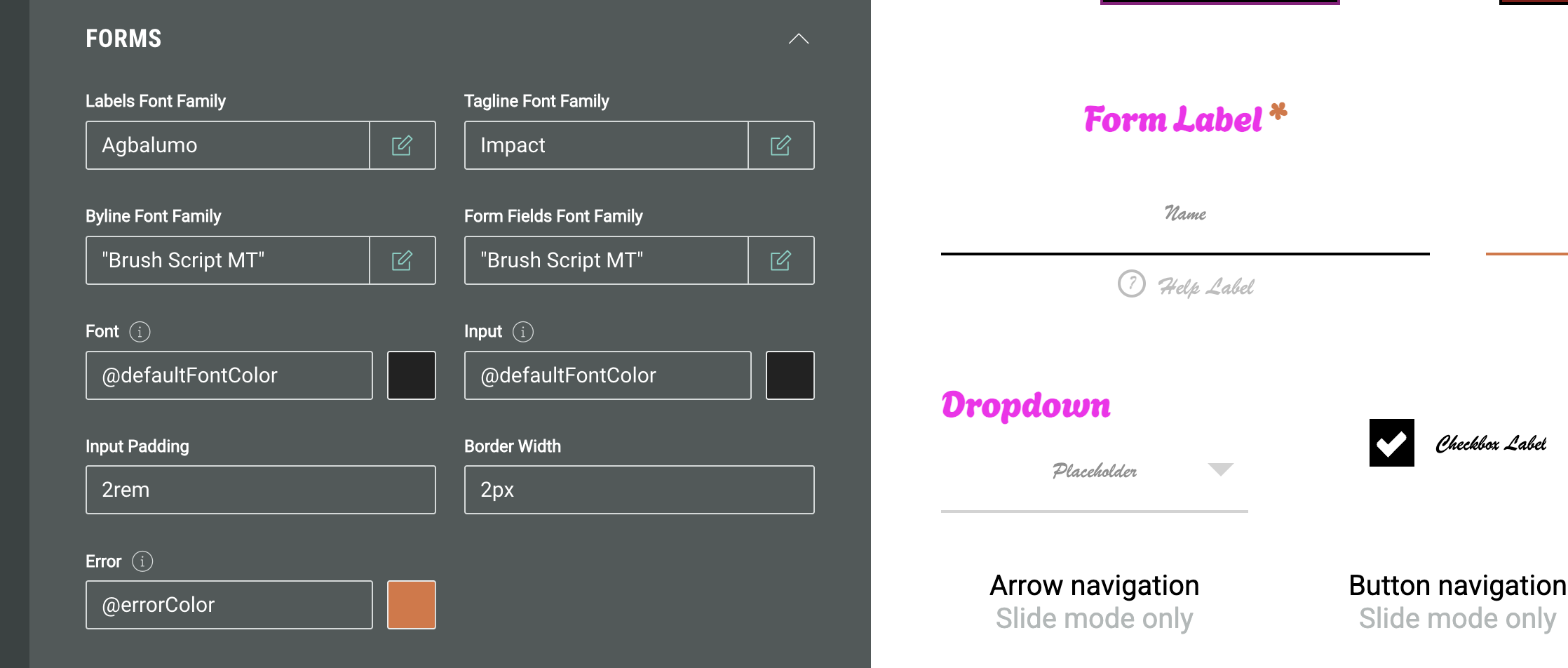
Task: Click the Tagline Font Family Impact field
Action: [x=607, y=145]
